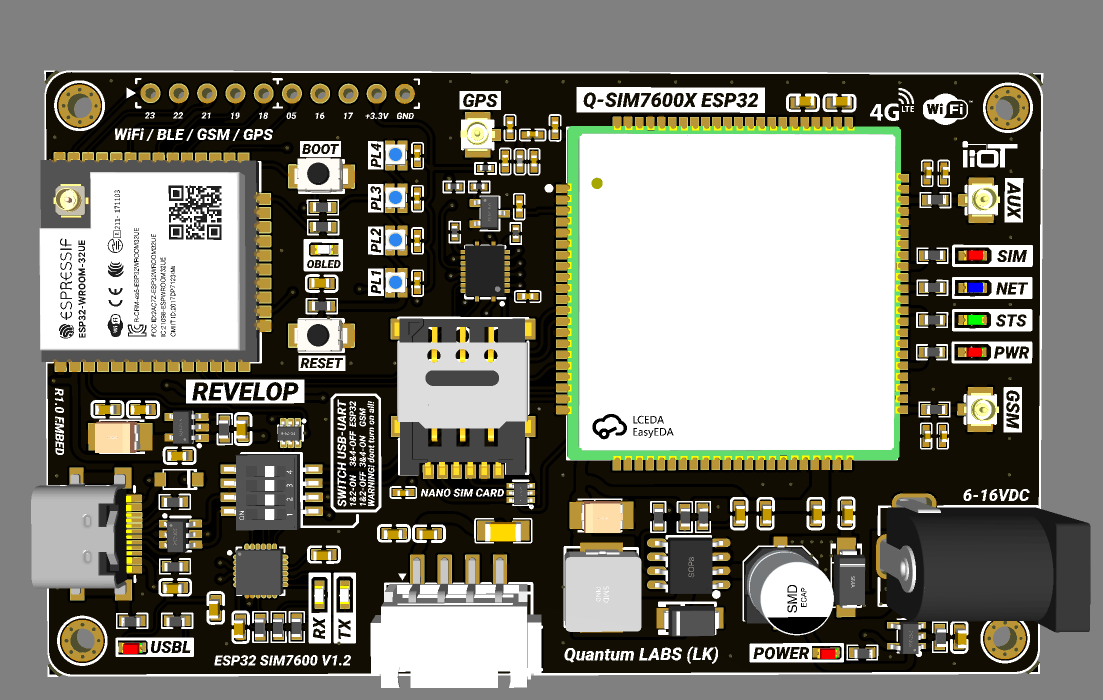Select the grey SMD power inductor
Viewport: 1103px width, 700px height.
click(603, 590)
